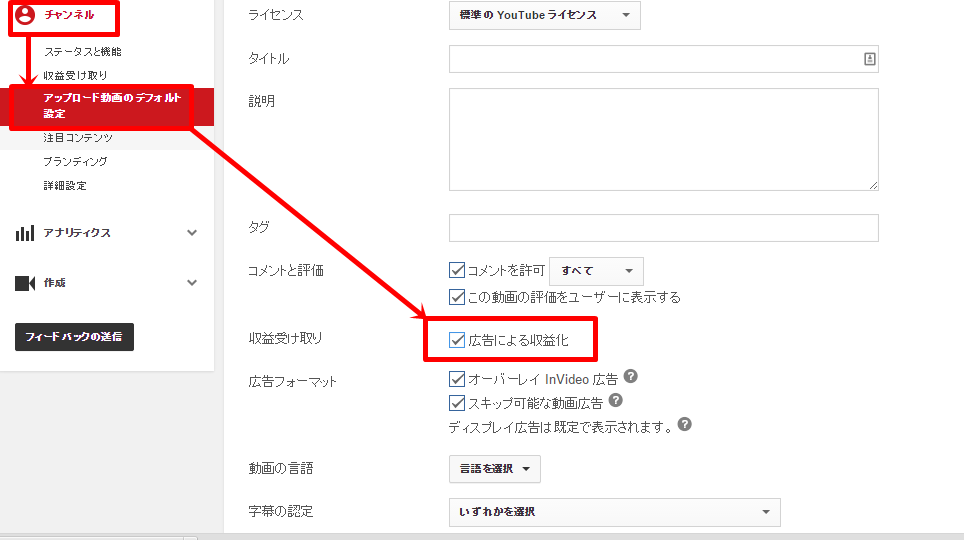Open the いずれかを選択 caption certification dropdown
The width and height of the screenshot is (964, 540).
[615, 512]
